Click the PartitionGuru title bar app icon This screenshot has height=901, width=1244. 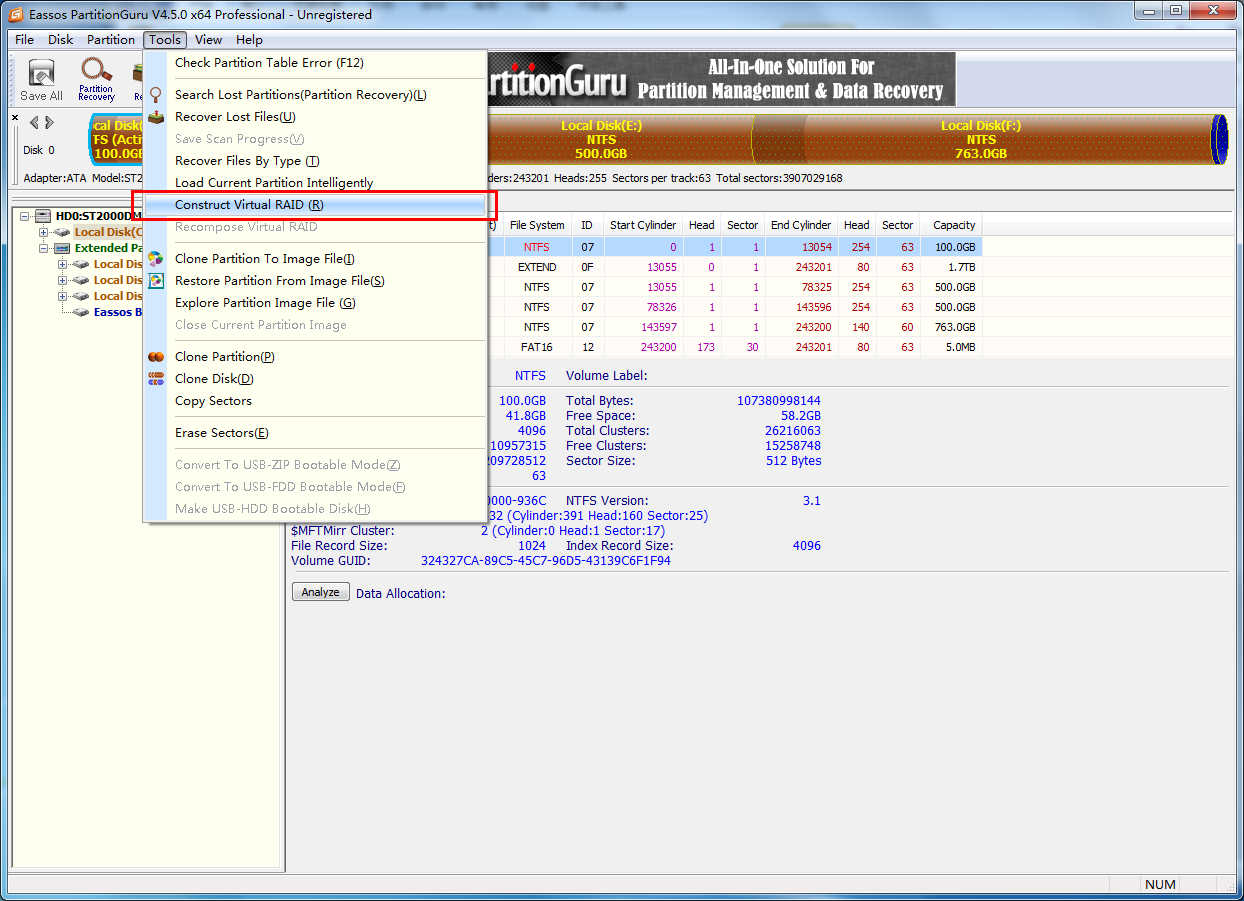[15, 14]
